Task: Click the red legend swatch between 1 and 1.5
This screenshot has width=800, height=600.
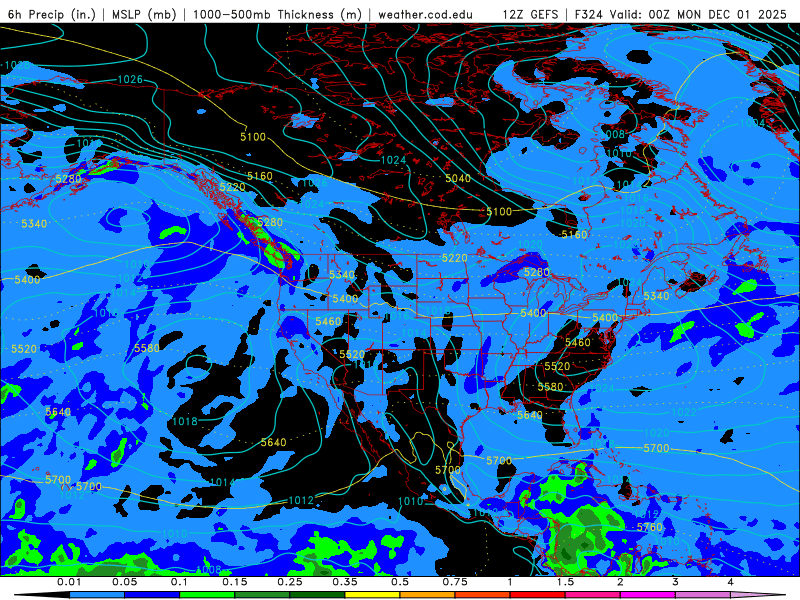Action: tap(538, 595)
